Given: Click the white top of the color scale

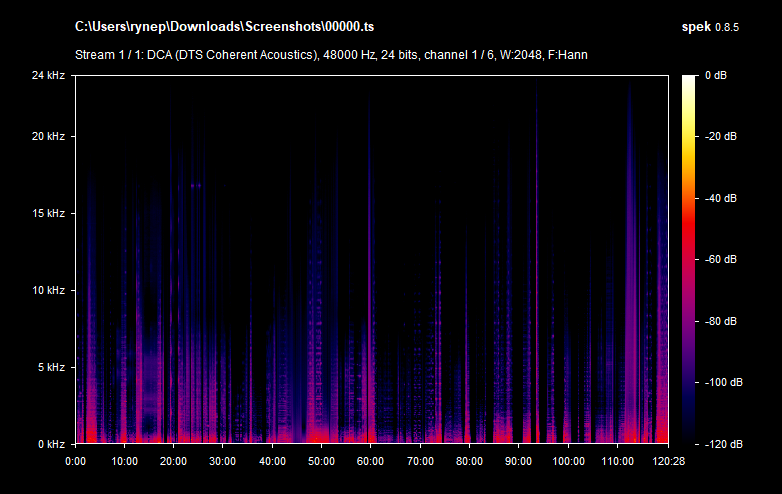Looking at the screenshot, I should pyautogui.click(x=691, y=79).
